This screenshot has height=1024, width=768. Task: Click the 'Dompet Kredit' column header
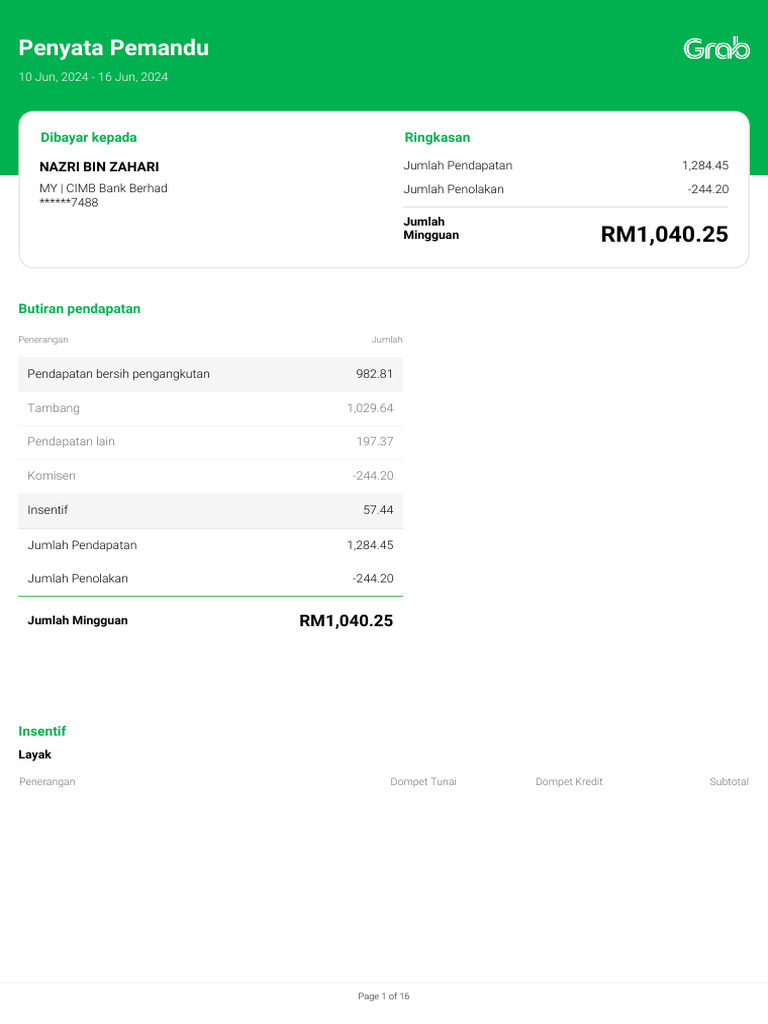click(x=569, y=782)
